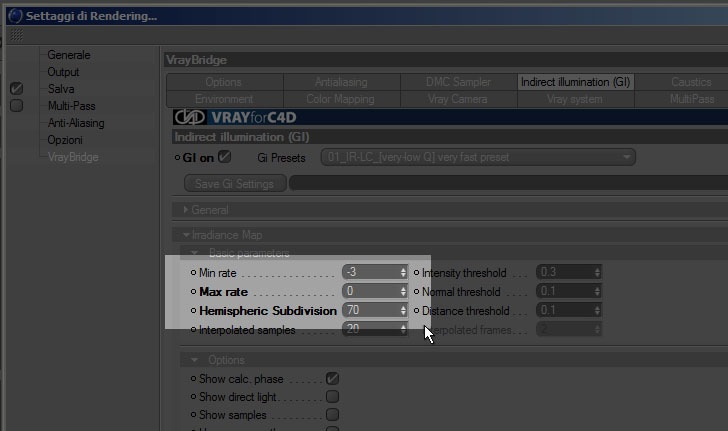Click the Cinema 4D icon in title bar
Viewport: 728px width, 431px height.
[14, 15]
